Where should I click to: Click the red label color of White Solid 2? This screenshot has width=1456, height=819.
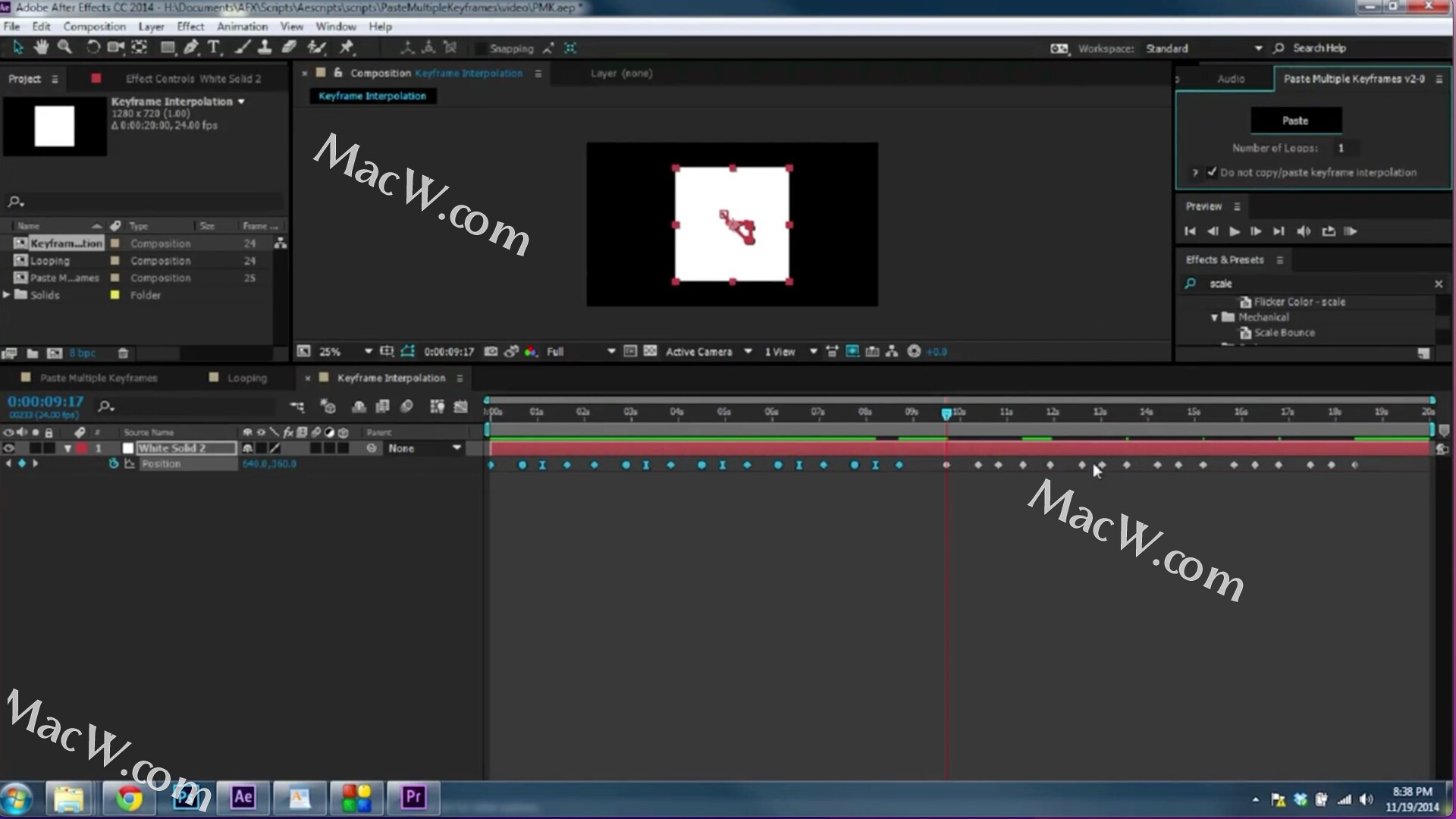coord(82,448)
